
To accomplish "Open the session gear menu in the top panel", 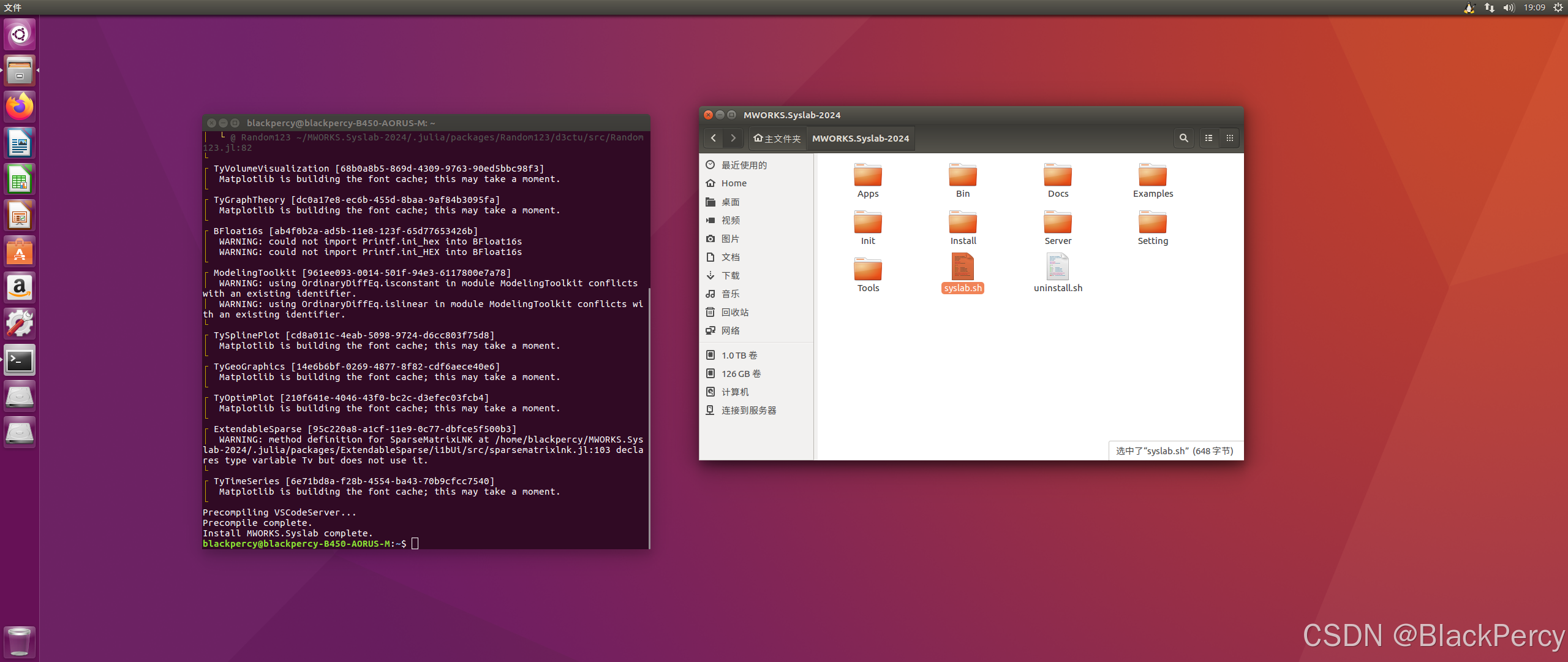I will click(x=1558, y=7).
